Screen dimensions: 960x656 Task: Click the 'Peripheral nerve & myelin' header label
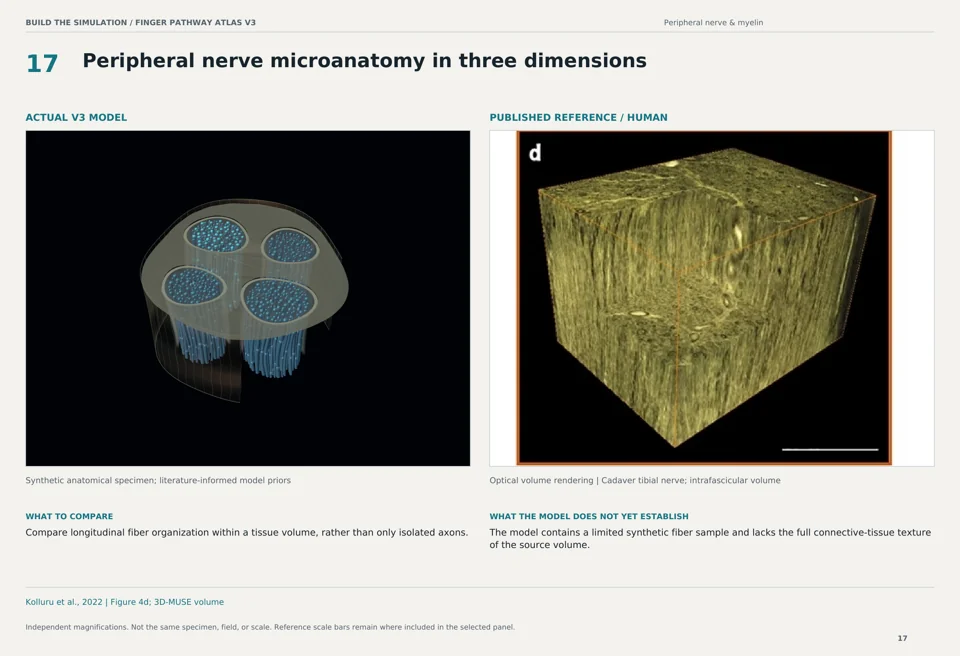[x=713, y=23]
